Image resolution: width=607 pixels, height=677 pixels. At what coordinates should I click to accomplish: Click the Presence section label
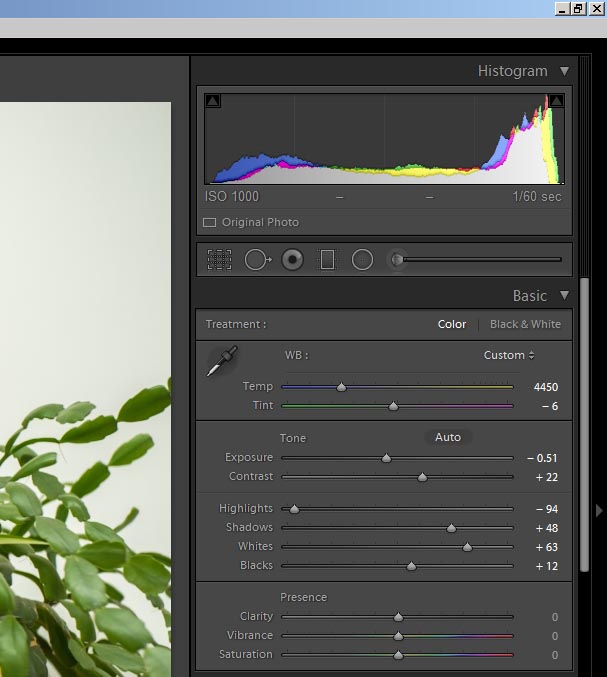(304, 598)
